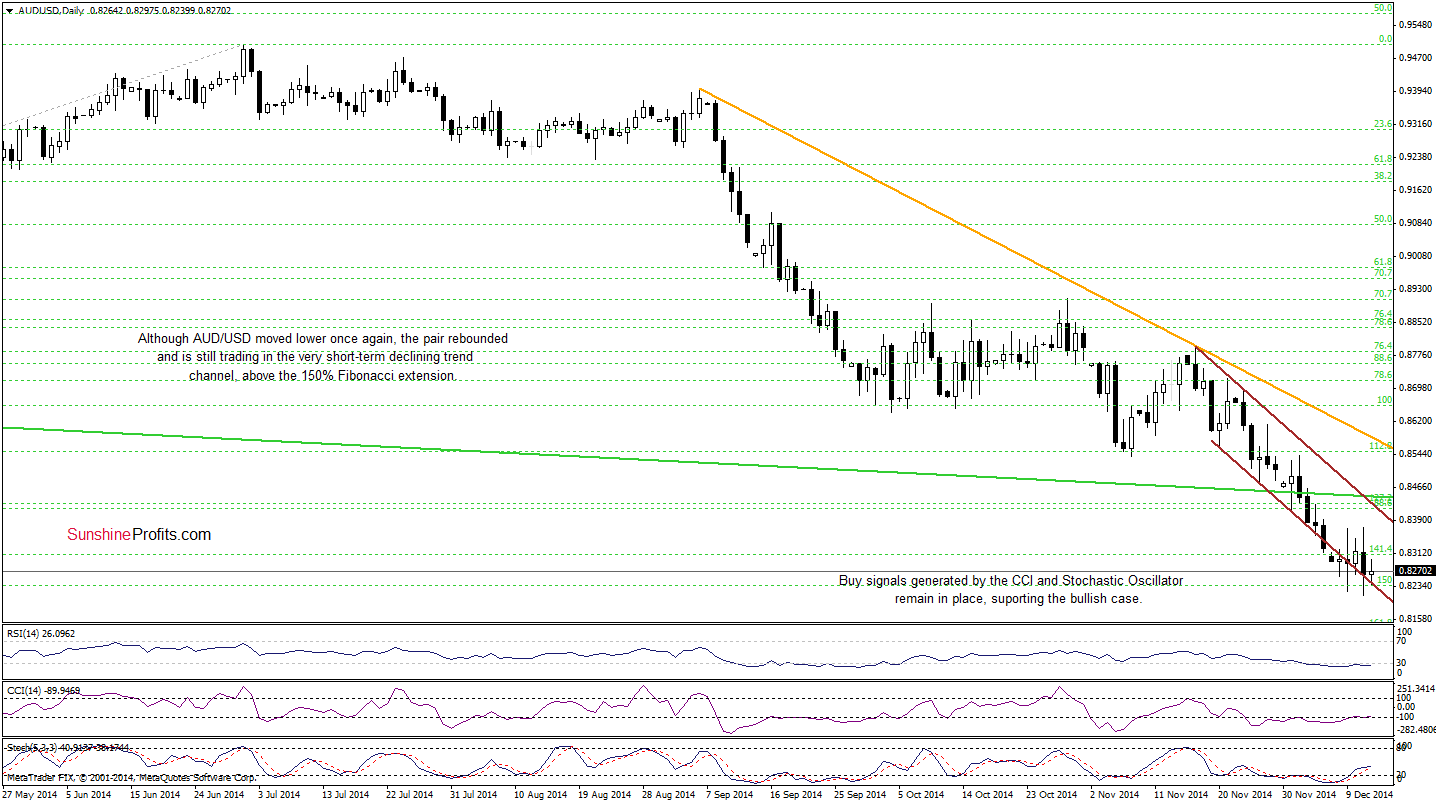
Task: Click the 0.86200 price axis value
Action: (1416, 421)
